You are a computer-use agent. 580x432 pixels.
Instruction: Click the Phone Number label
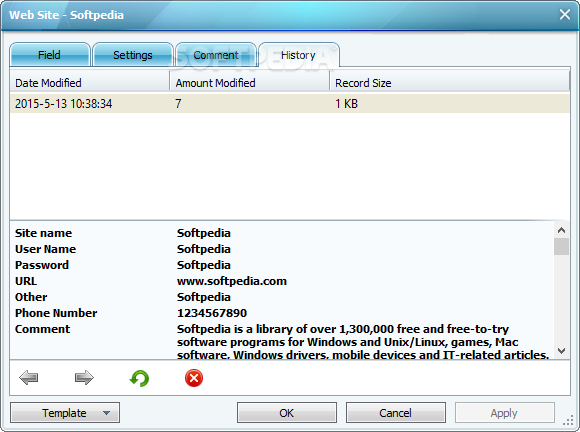pyautogui.click(x=56, y=313)
